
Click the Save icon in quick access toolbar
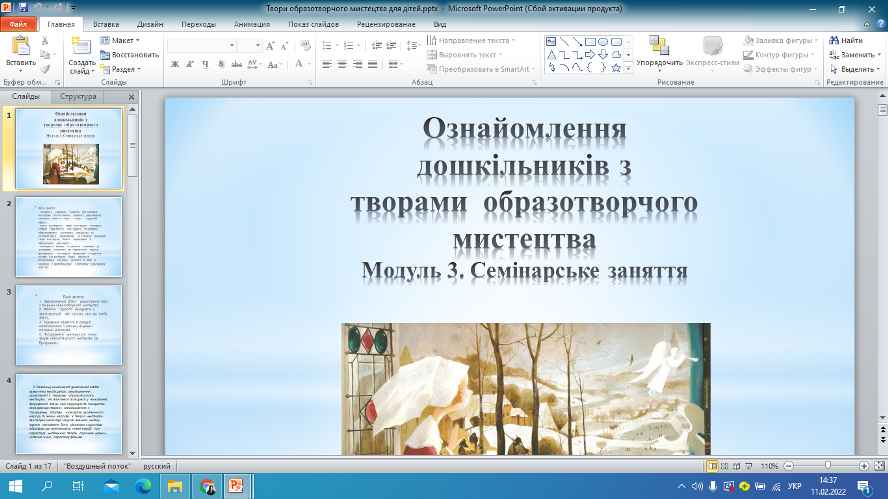(x=23, y=7)
